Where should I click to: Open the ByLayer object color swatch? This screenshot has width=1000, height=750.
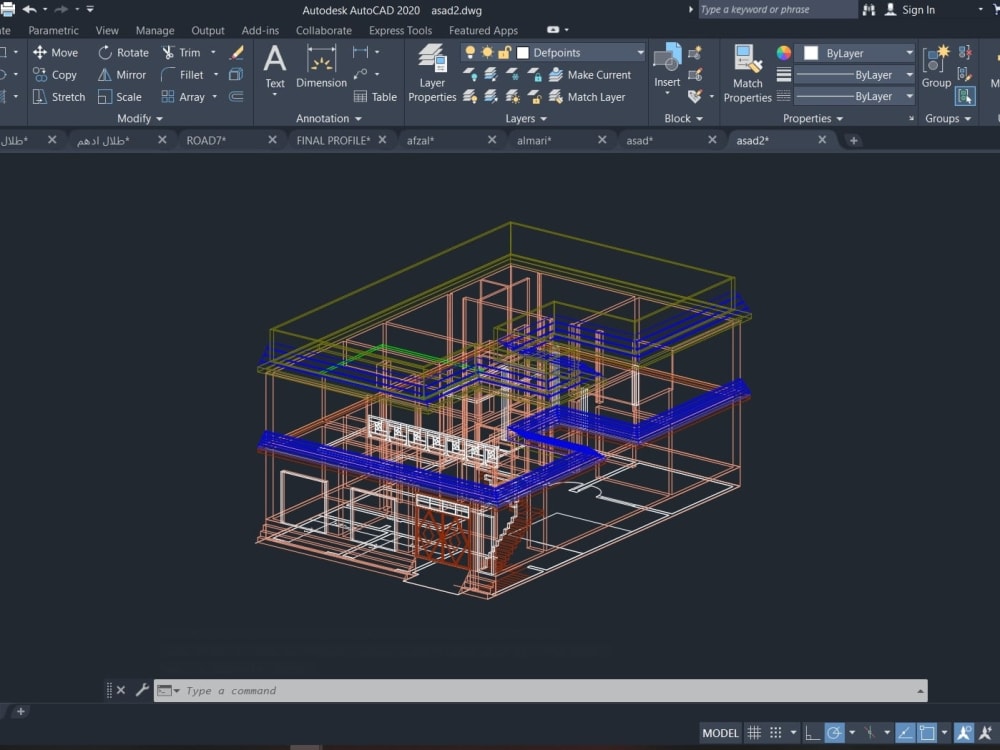pos(811,53)
